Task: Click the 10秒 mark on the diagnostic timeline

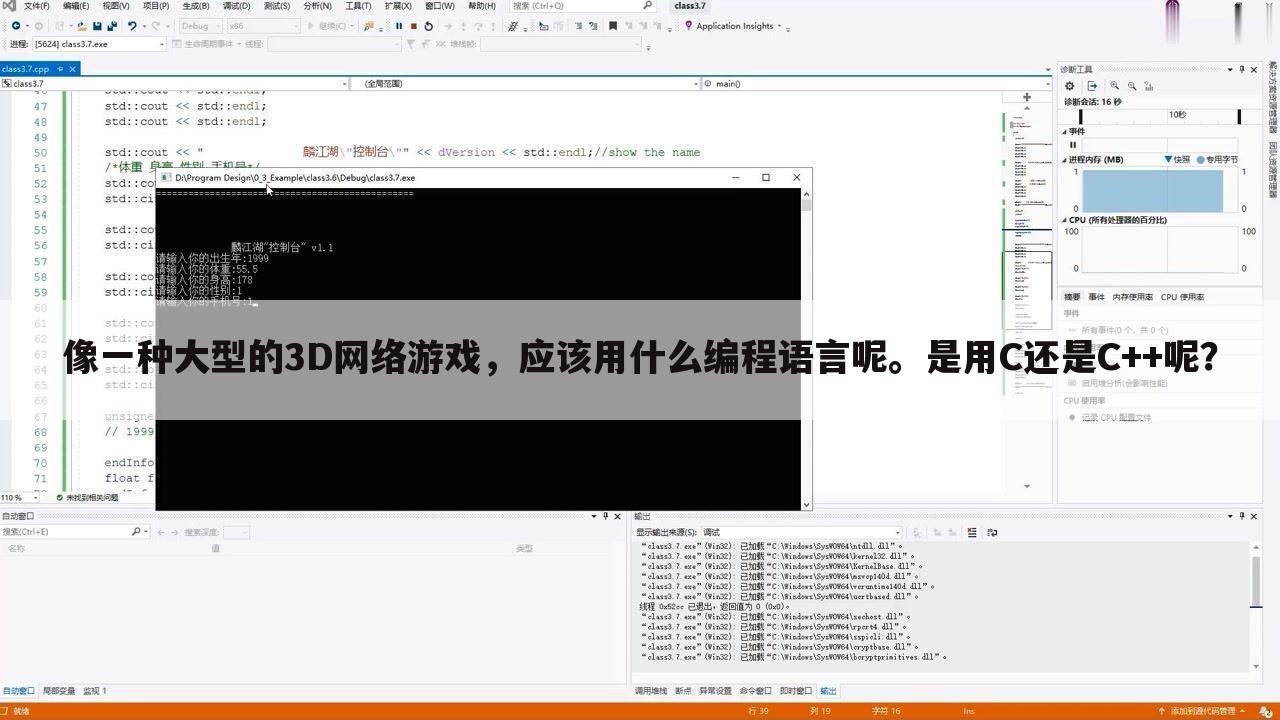Action: (1177, 115)
